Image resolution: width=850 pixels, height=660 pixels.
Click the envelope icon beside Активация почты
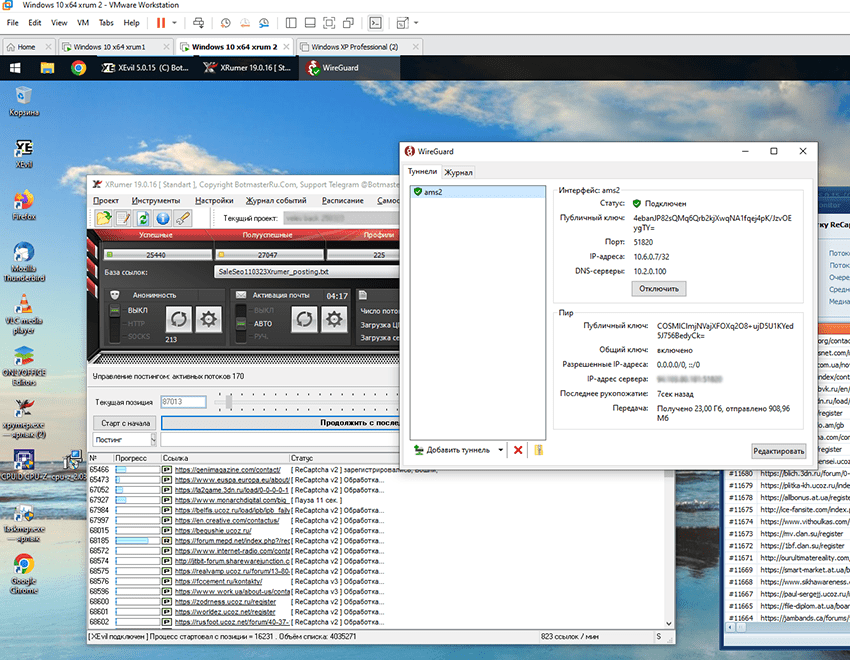tap(241, 295)
